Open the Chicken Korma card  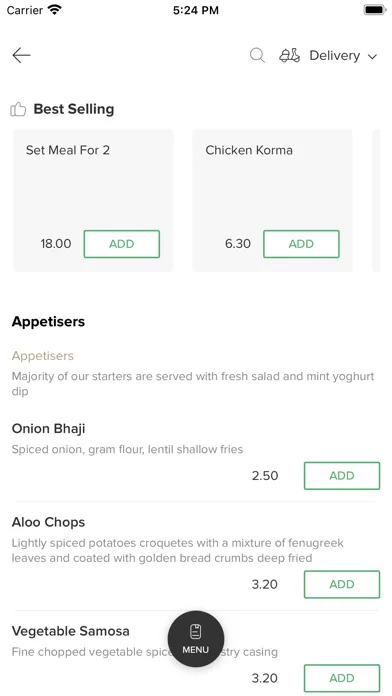tap(273, 201)
